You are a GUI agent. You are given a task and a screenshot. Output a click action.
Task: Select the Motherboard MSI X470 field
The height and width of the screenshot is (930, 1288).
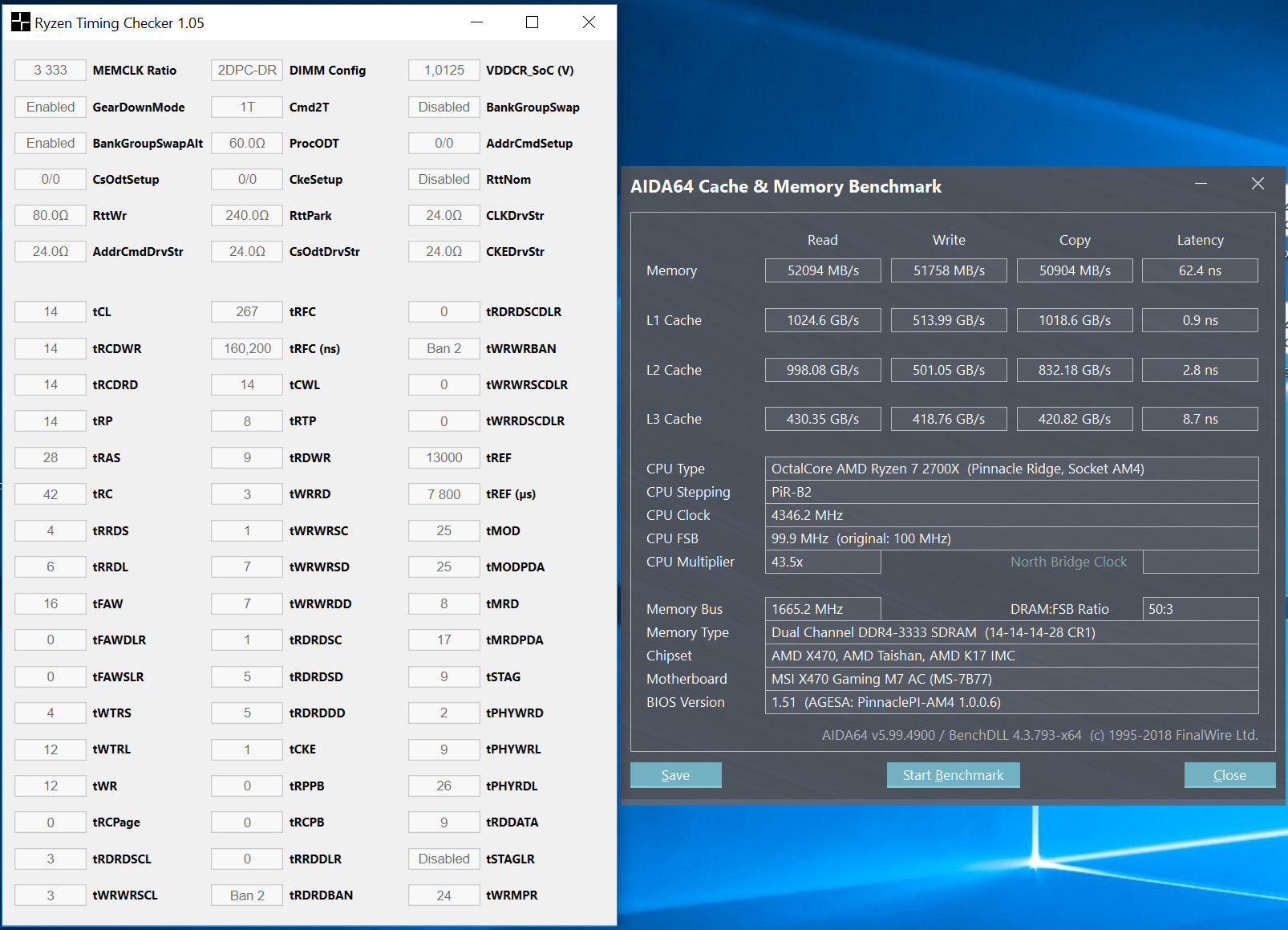pos(1012,679)
